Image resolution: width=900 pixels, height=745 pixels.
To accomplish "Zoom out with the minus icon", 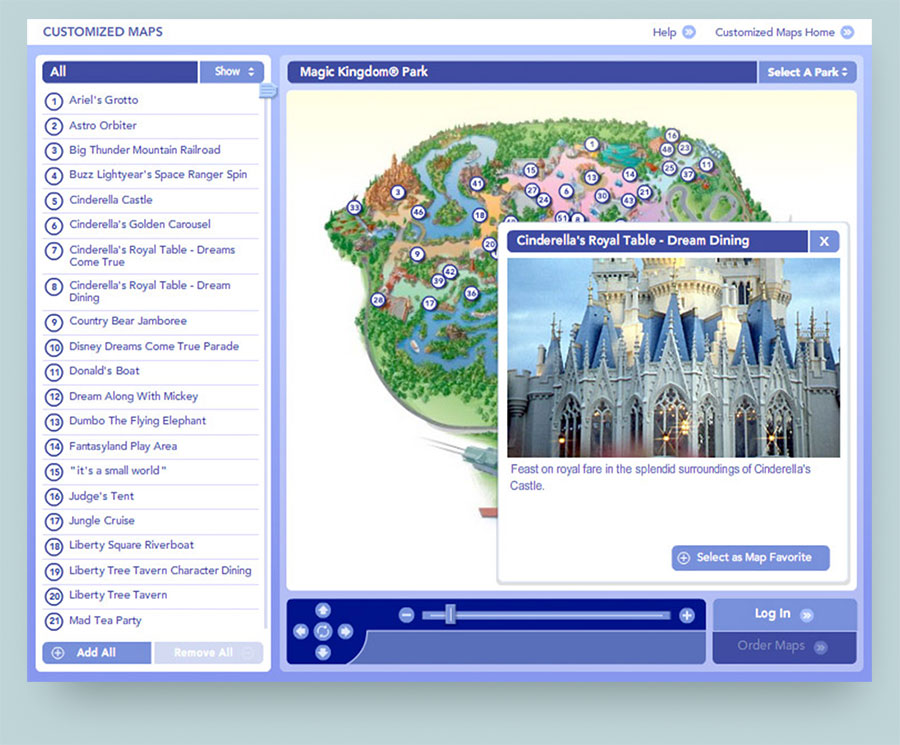I will point(406,615).
